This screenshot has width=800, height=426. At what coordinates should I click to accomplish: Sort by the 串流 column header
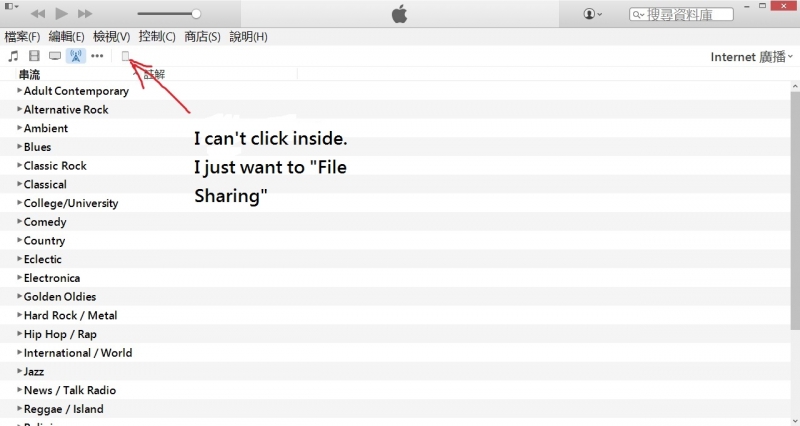[x=29, y=74]
